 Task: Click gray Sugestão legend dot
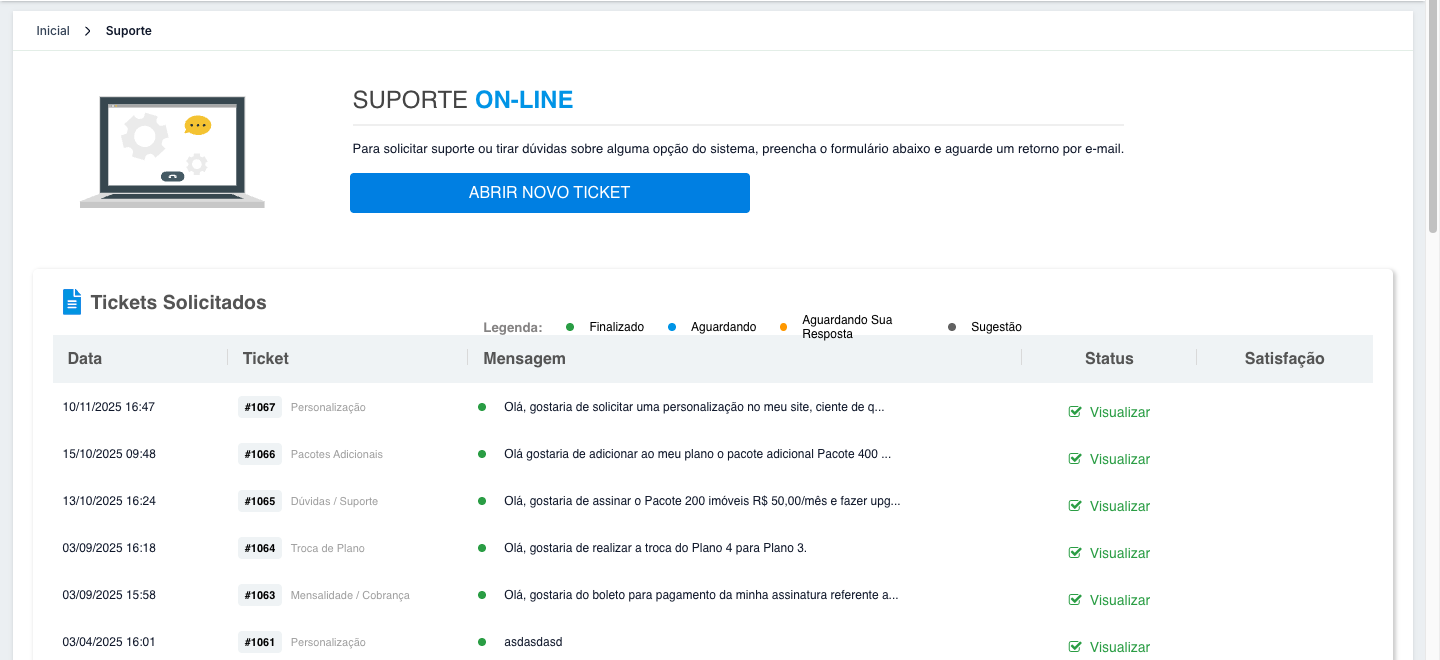952,327
